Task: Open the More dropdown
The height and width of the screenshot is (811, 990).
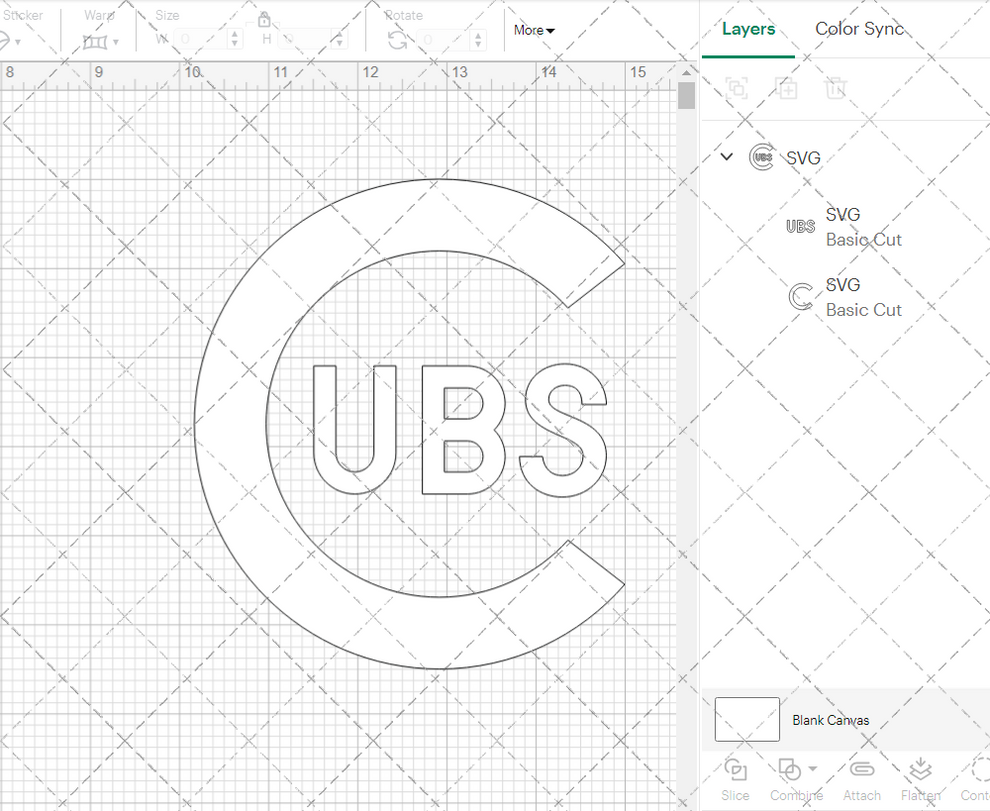Action: (x=533, y=30)
